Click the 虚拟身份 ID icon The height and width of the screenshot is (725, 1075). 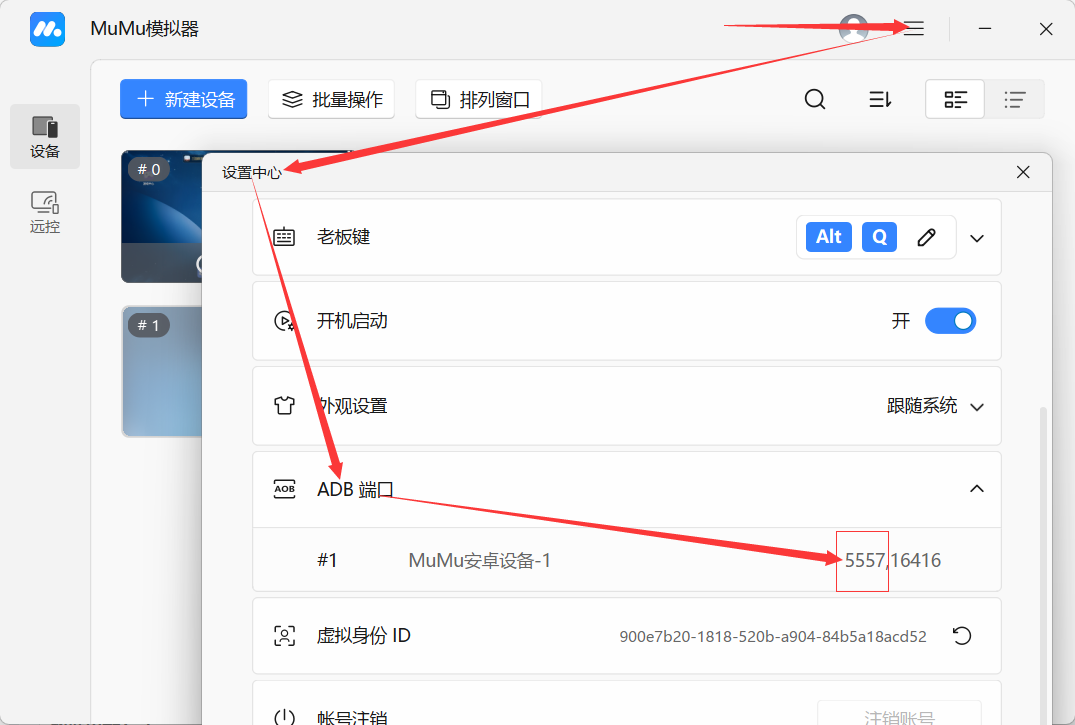point(284,636)
